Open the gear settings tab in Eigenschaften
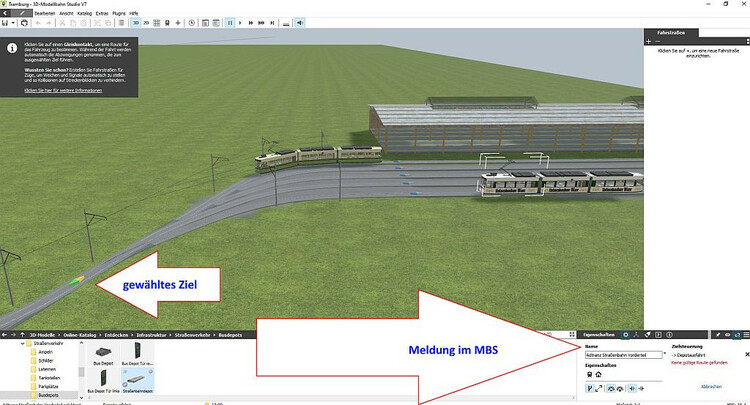This screenshot has height=405, width=750. tap(625, 335)
